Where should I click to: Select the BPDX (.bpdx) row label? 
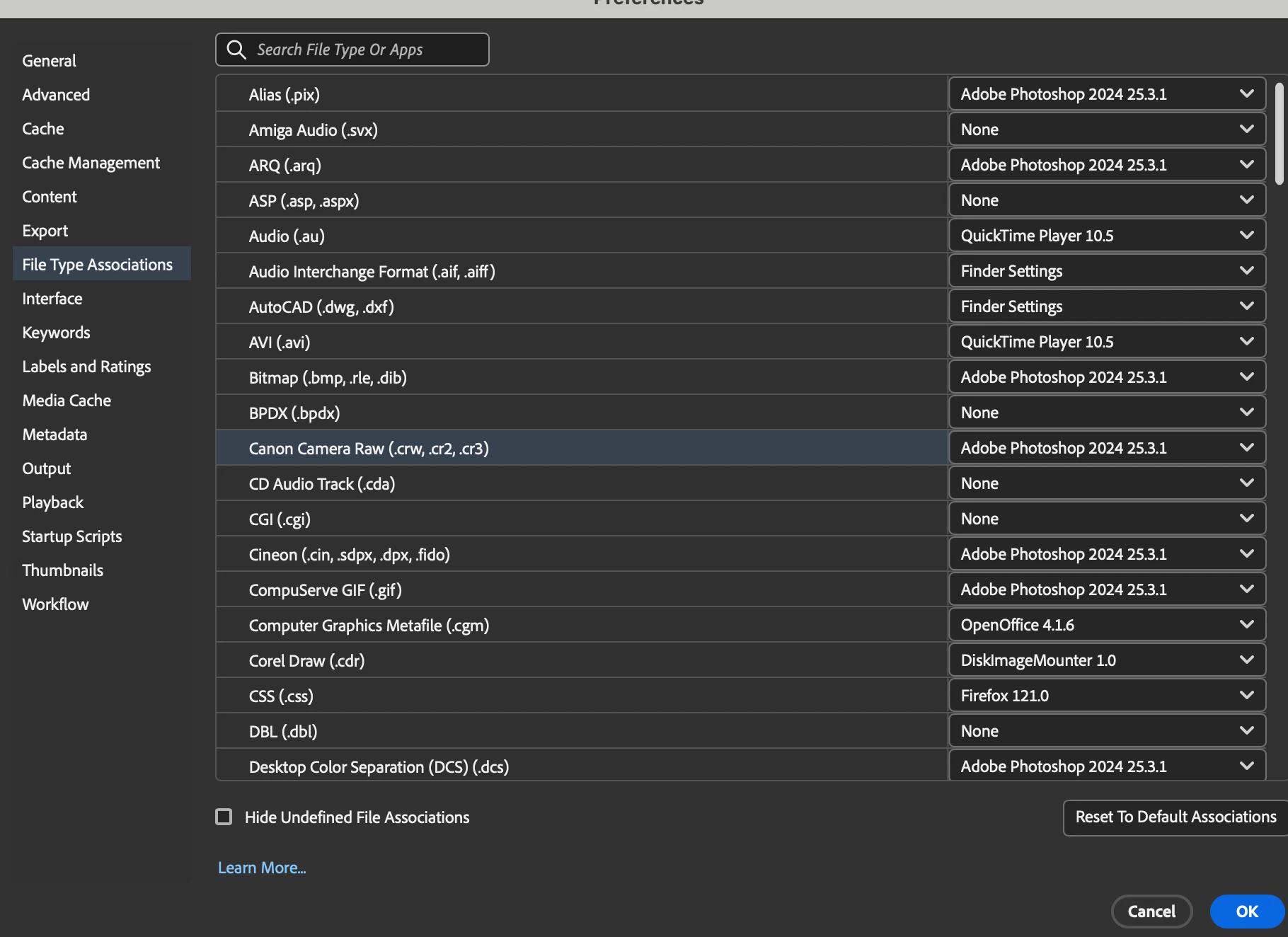click(294, 413)
